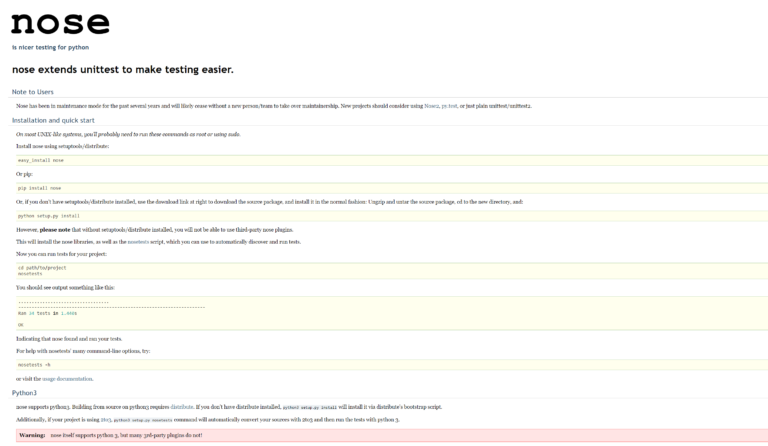This screenshot has height=446, width=768.
Task: Click the 'python3 setup.py install' inline code
Action: 310,407
